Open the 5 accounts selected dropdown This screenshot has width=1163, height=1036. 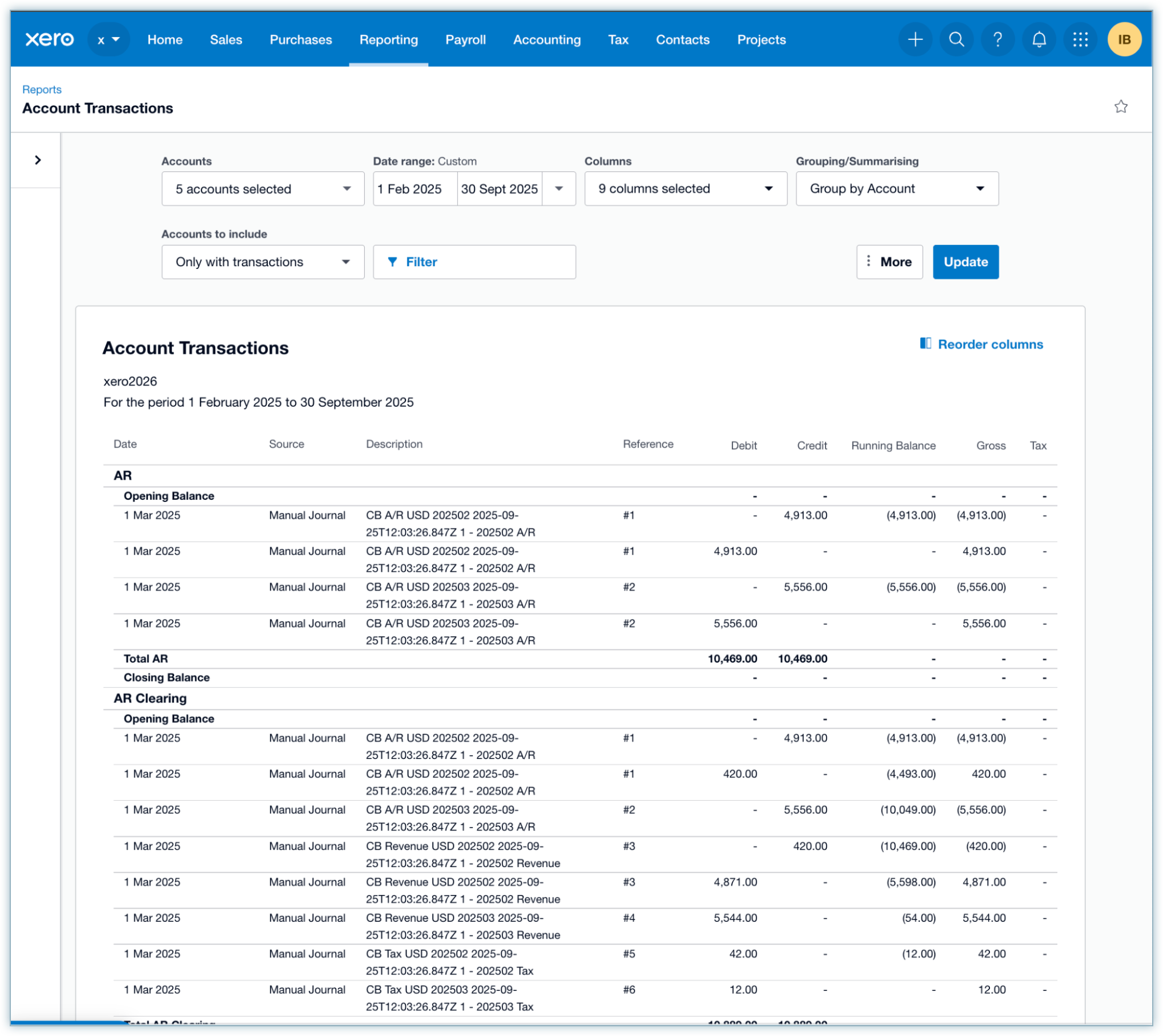point(263,189)
